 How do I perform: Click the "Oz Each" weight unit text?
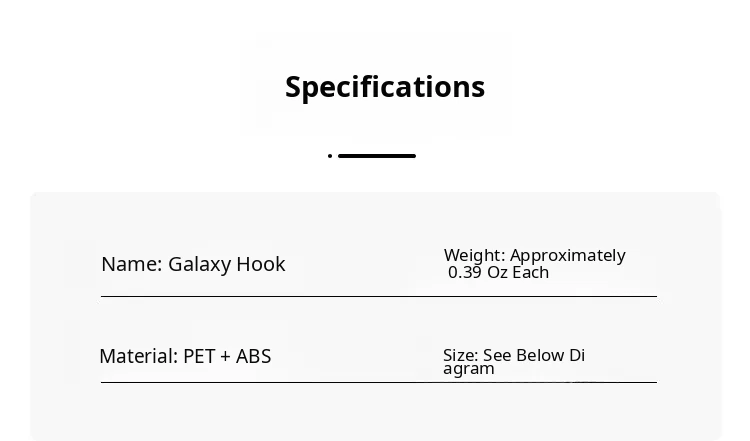(x=518, y=272)
